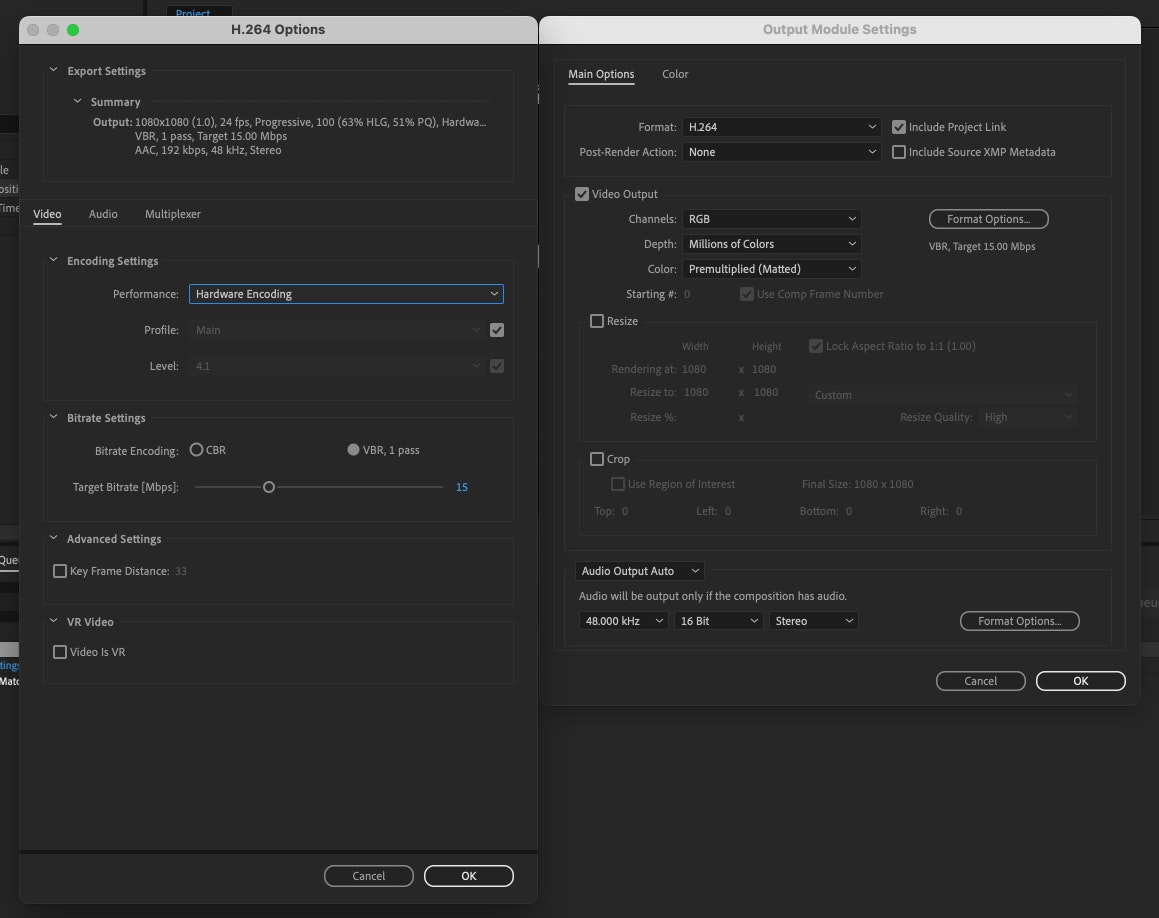Open the Stereo channels dropdown

point(813,621)
